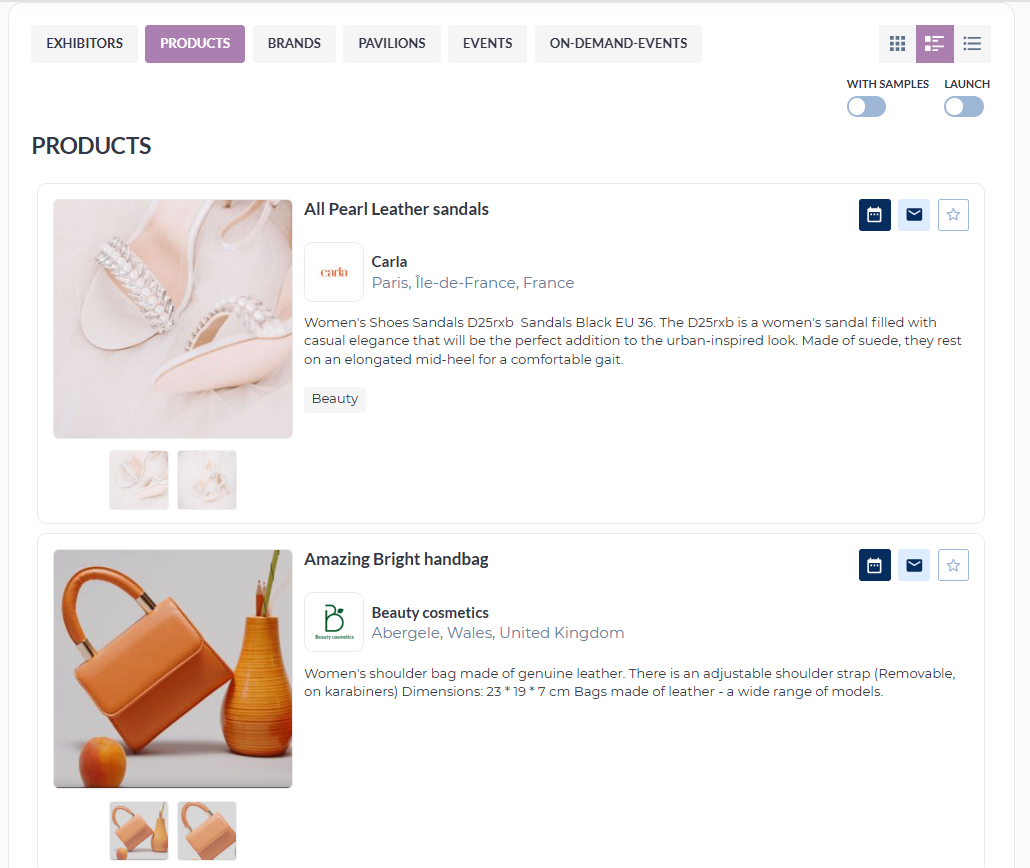The image size is (1030, 868).
Task: Select first handbag thumbnail image
Action: click(139, 831)
